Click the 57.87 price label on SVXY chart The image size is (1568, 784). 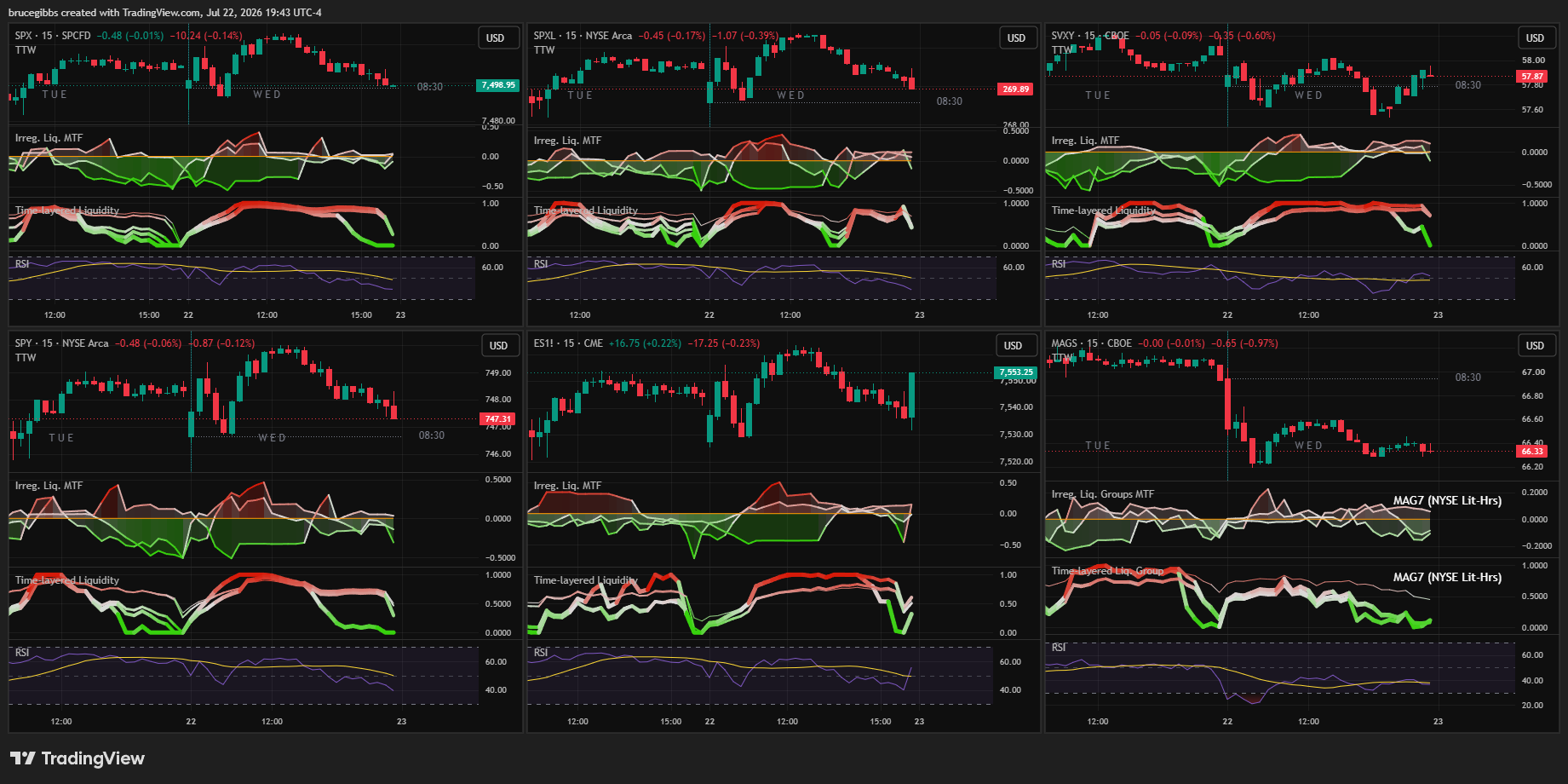(x=1532, y=77)
